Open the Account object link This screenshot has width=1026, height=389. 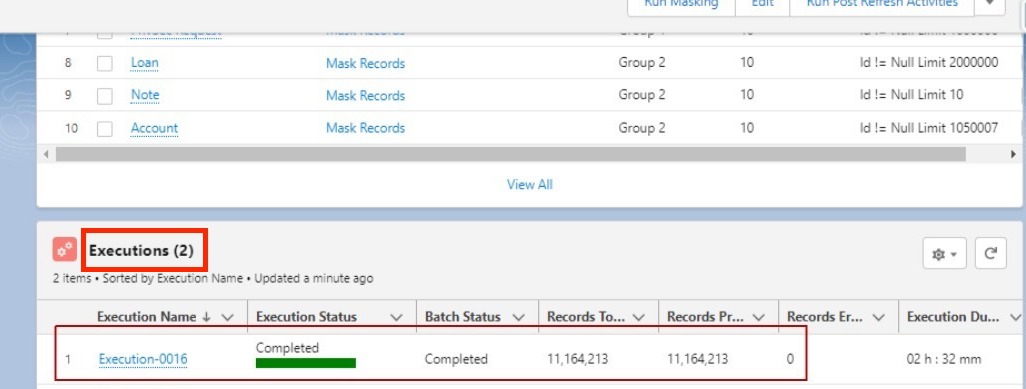pos(154,128)
